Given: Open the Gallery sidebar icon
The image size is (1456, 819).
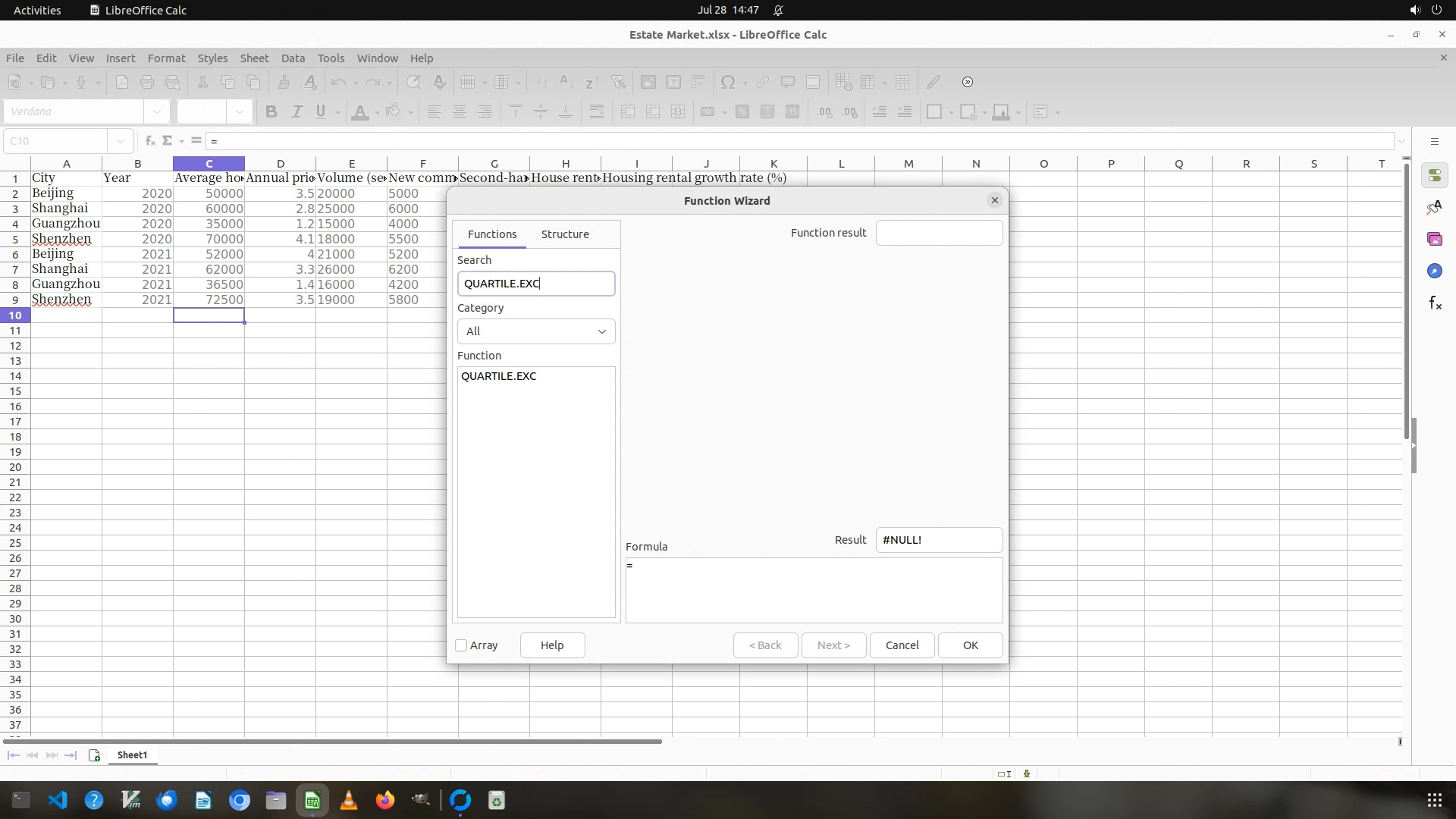Looking at the screenshot, I should click(x=1435, y=240).
